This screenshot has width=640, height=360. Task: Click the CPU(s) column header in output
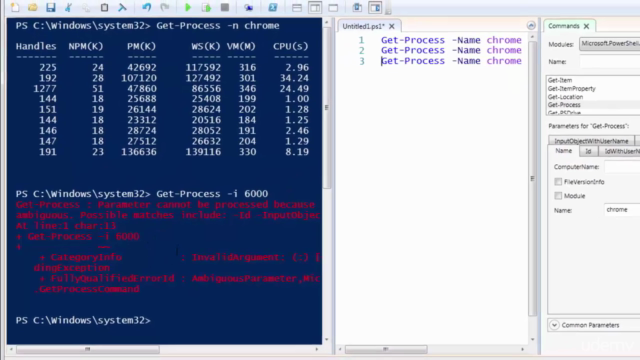pos(291,47)
